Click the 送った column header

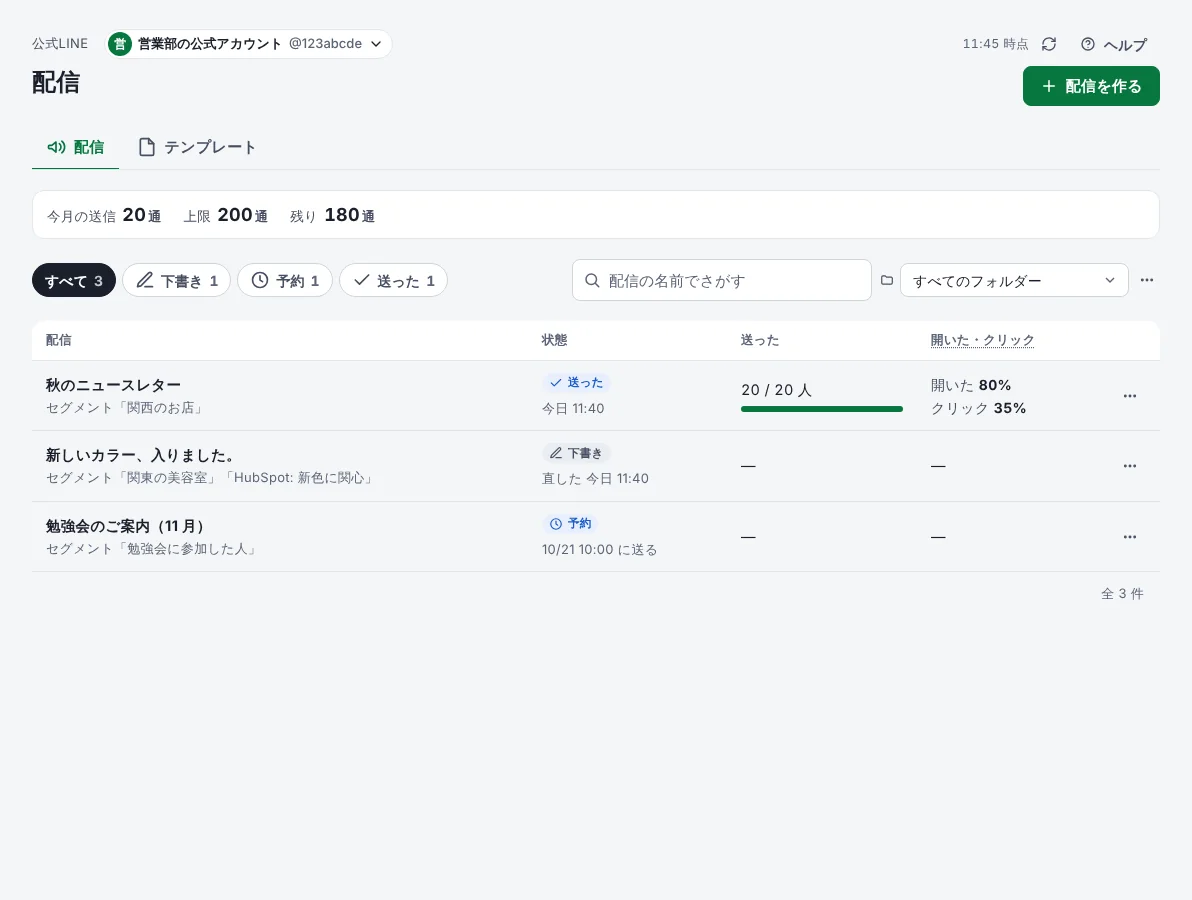tap(759, 340)
